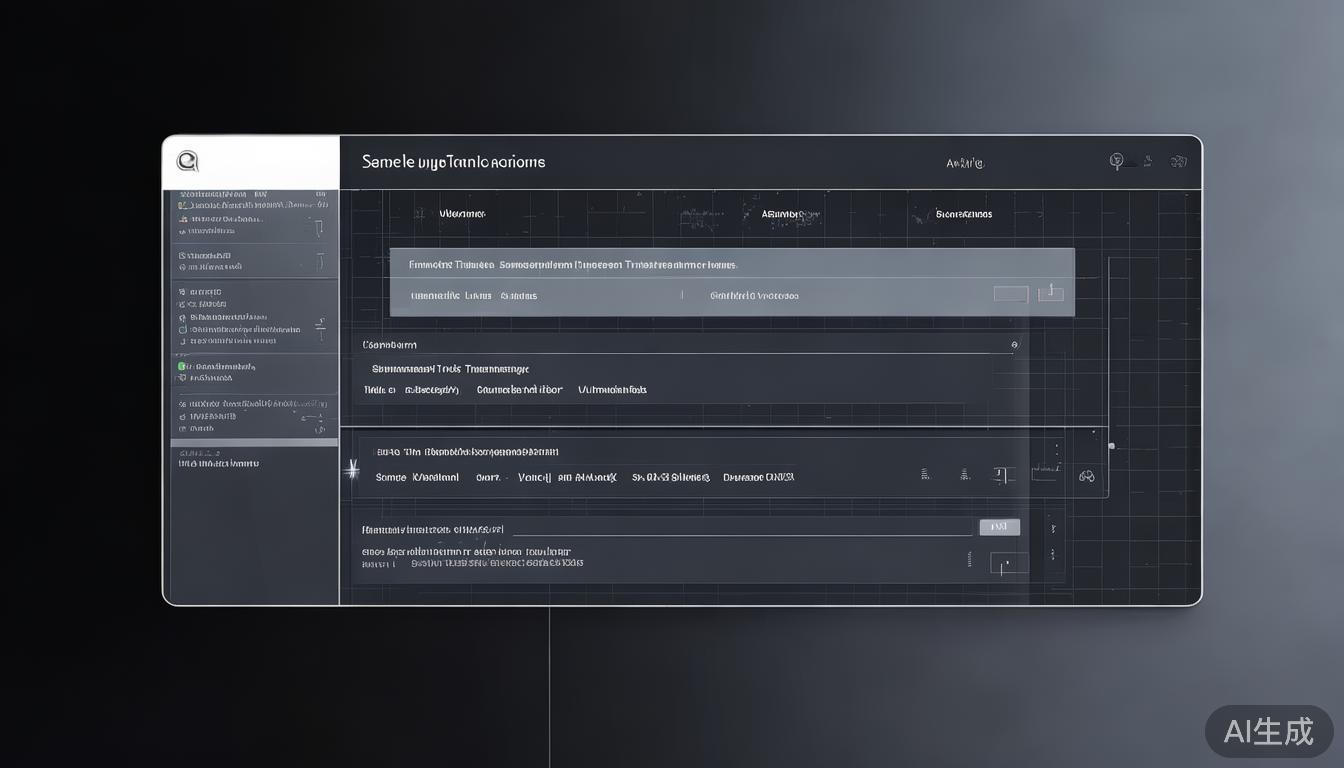Click the sparkle star icon on panel edge
The image size is (1344, 768).
click(x=352, y=469)
